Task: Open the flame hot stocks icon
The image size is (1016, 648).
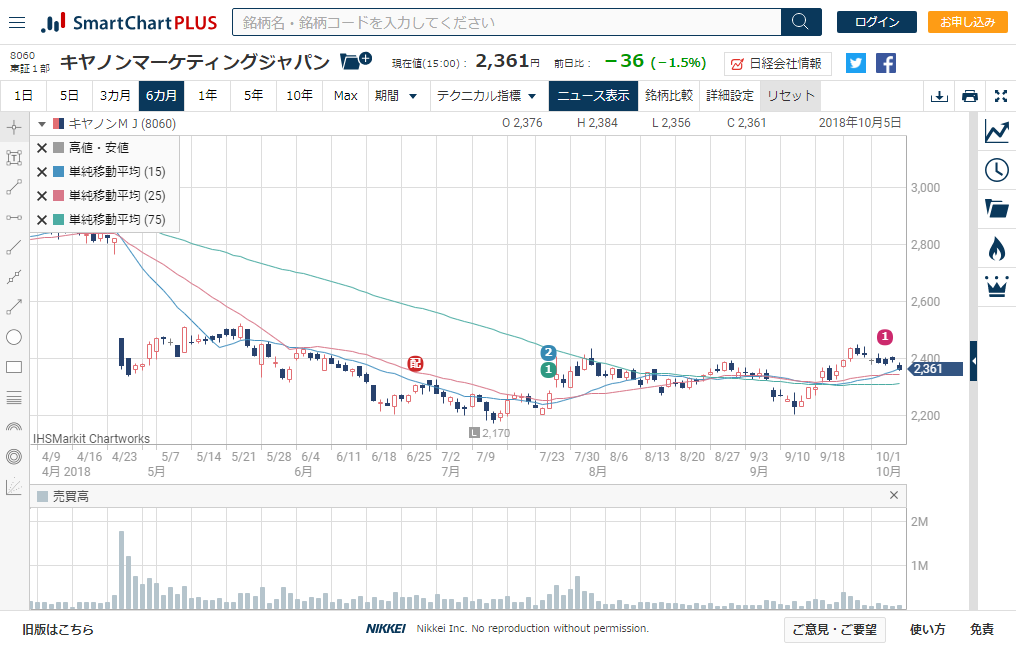Action: click(x=997, y=248)
